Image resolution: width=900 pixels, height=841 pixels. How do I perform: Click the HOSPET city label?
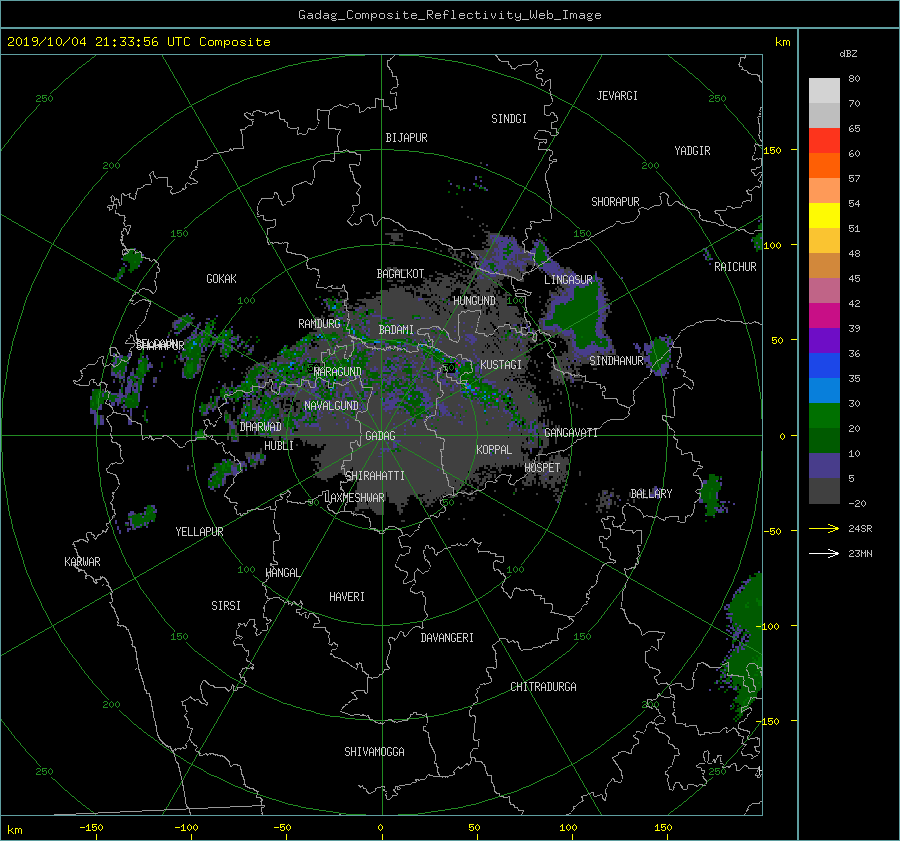click(x=542, y=468)
